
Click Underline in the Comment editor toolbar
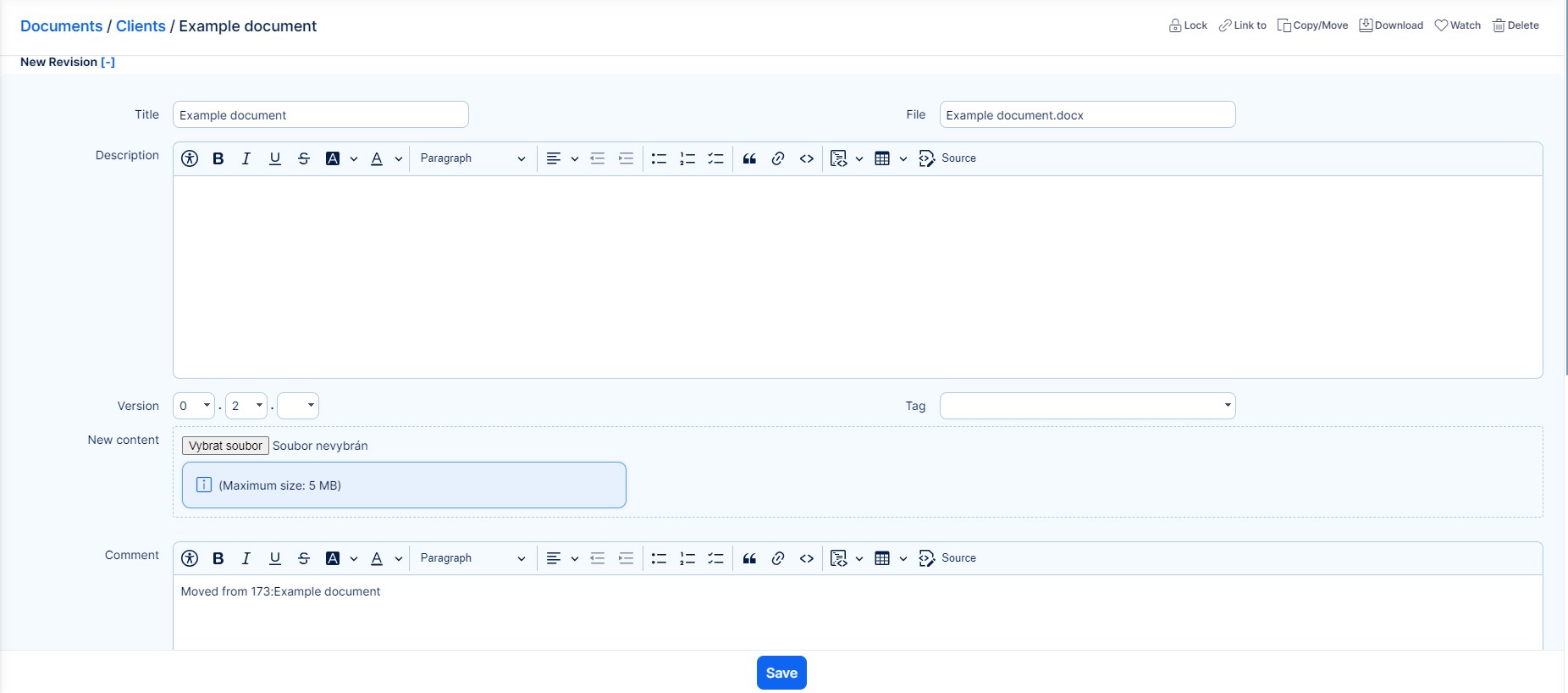[275, 558]
